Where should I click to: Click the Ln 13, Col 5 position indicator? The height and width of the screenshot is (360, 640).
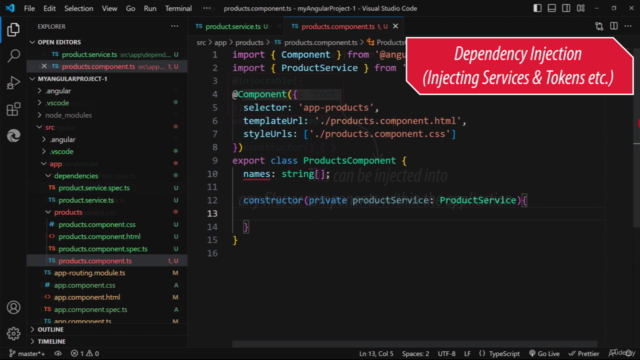click(376, 353)
